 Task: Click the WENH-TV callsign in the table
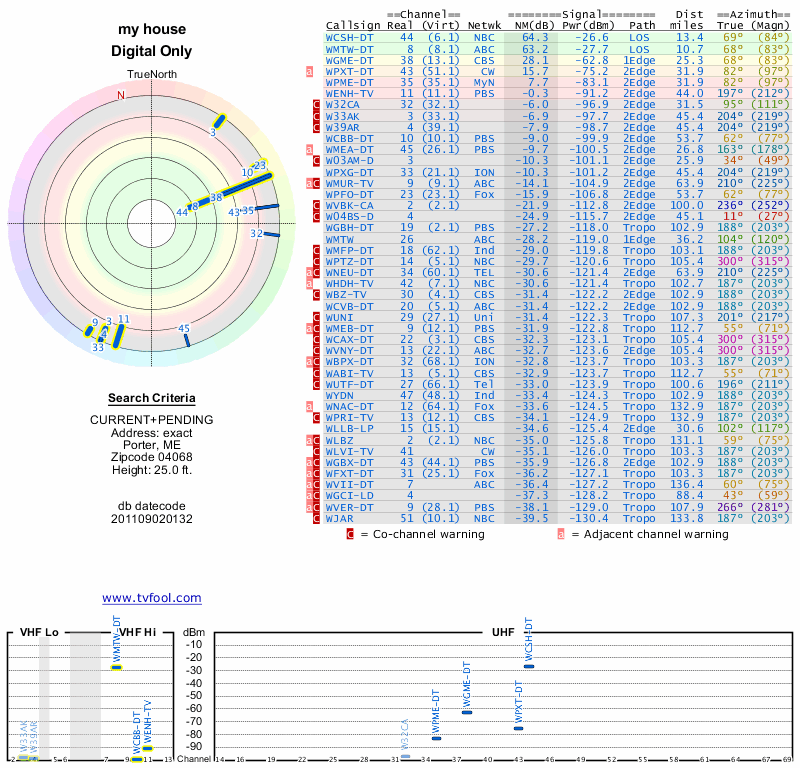coord(350,93)
